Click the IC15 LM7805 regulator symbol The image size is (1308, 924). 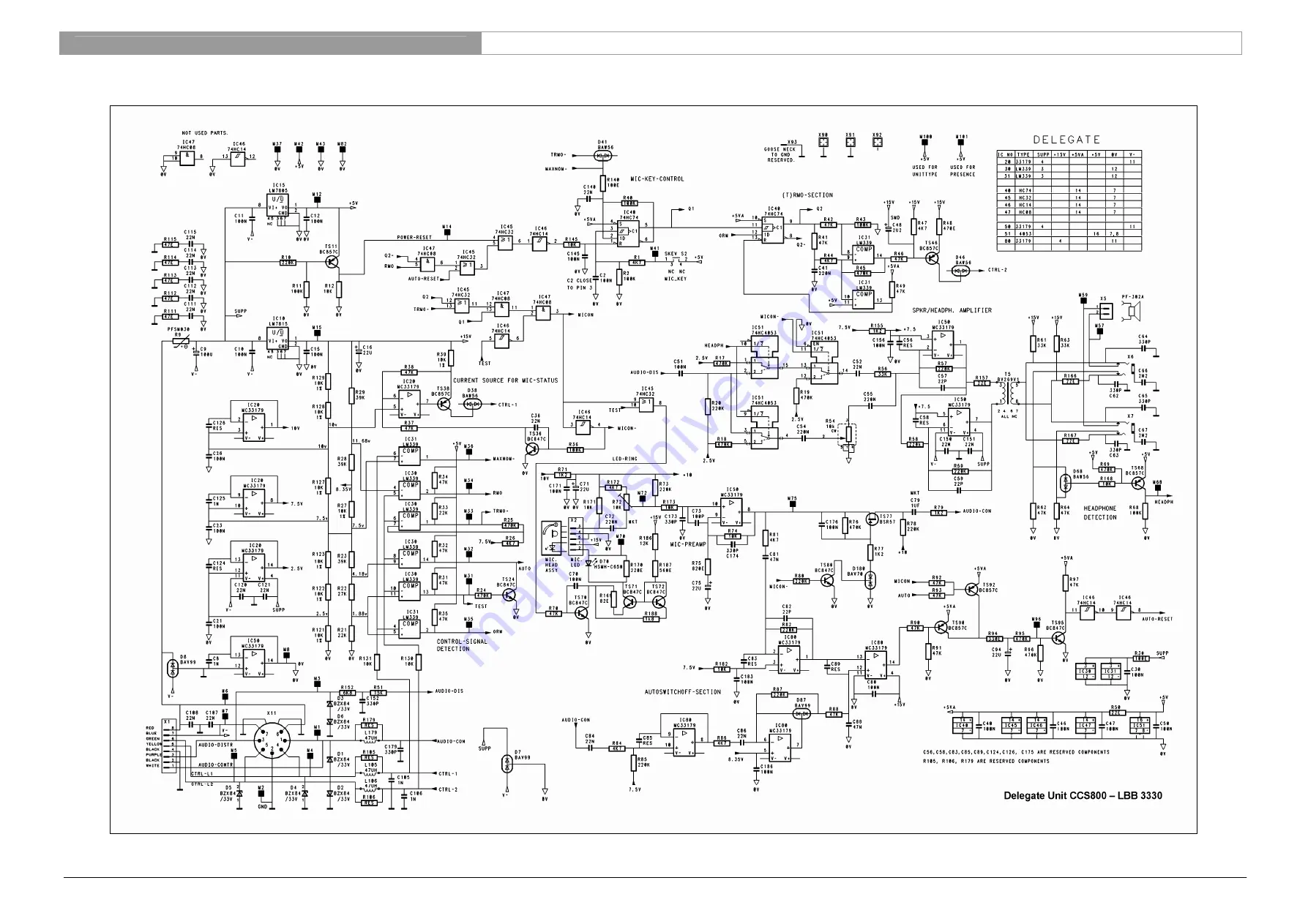coord(278,205)
